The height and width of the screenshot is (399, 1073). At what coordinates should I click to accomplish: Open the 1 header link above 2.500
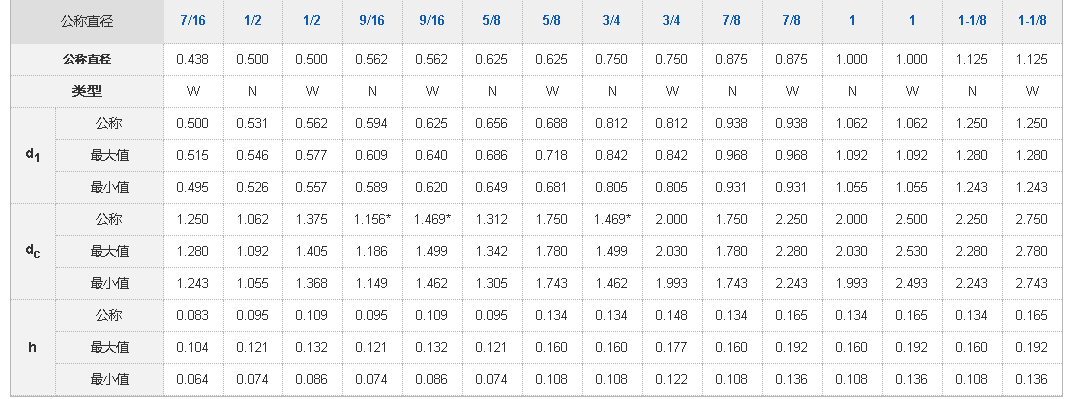[912, 21]
